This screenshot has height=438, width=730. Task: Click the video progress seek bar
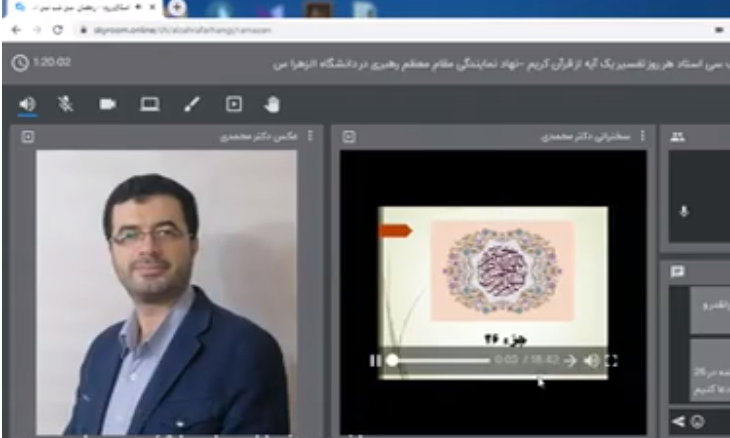coord(440,361)
